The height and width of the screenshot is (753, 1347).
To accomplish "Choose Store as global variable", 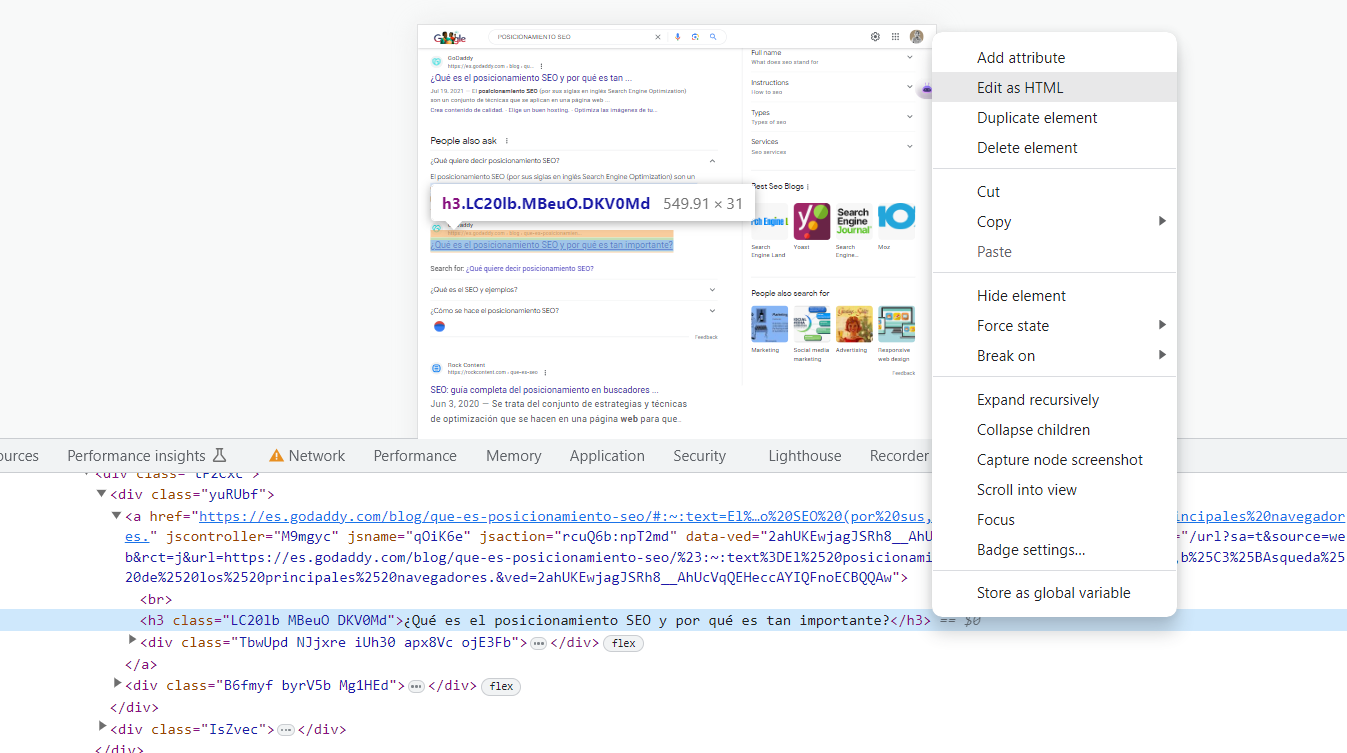I will pos(1054,593).
